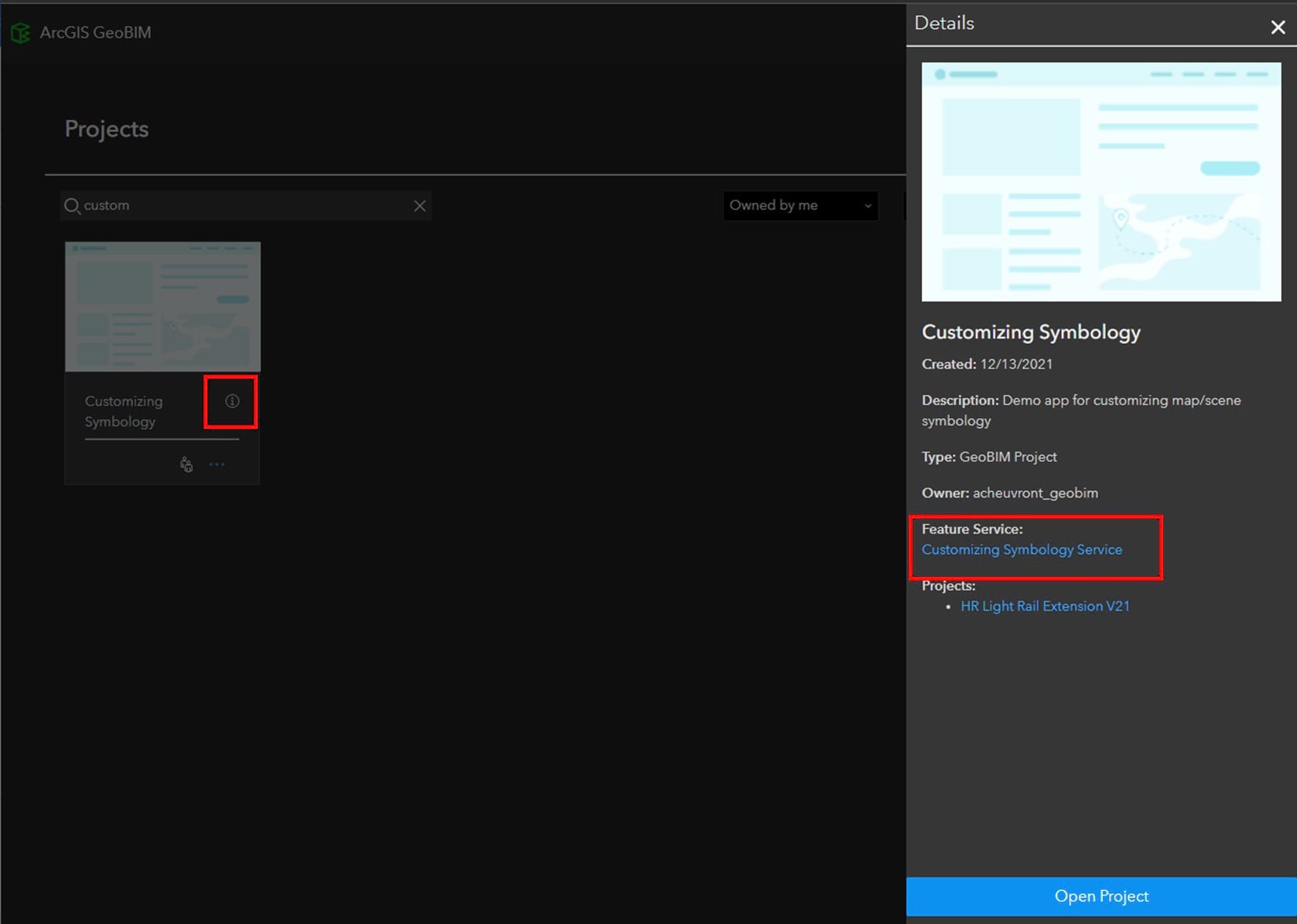
Task: Click the search magnifier icon
Action: point(72,206)
